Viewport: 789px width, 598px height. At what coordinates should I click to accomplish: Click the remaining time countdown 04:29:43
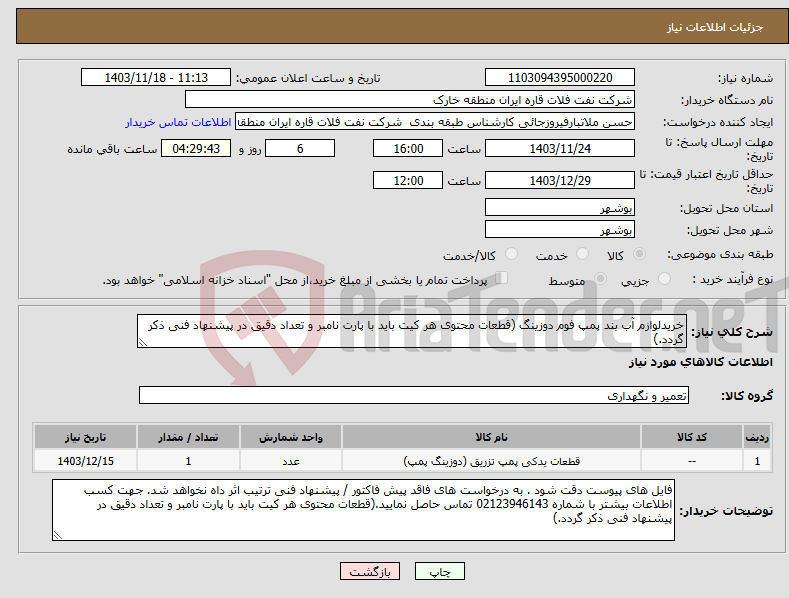(196, 148)
